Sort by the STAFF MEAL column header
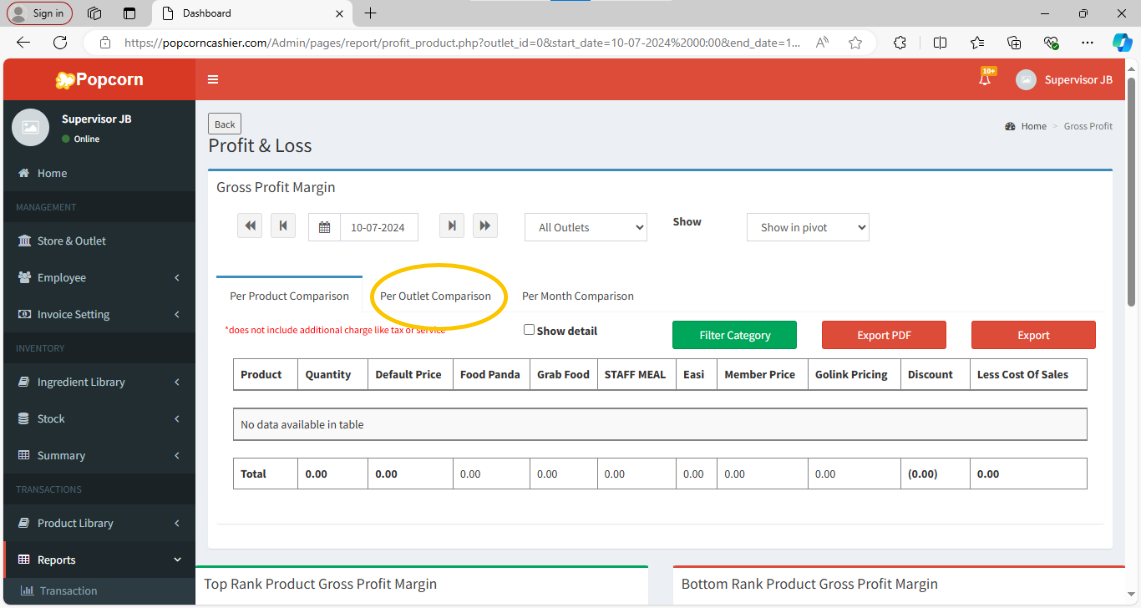Image resolution: width=1141 pixels, height=608 pixels. click(637, 375)
